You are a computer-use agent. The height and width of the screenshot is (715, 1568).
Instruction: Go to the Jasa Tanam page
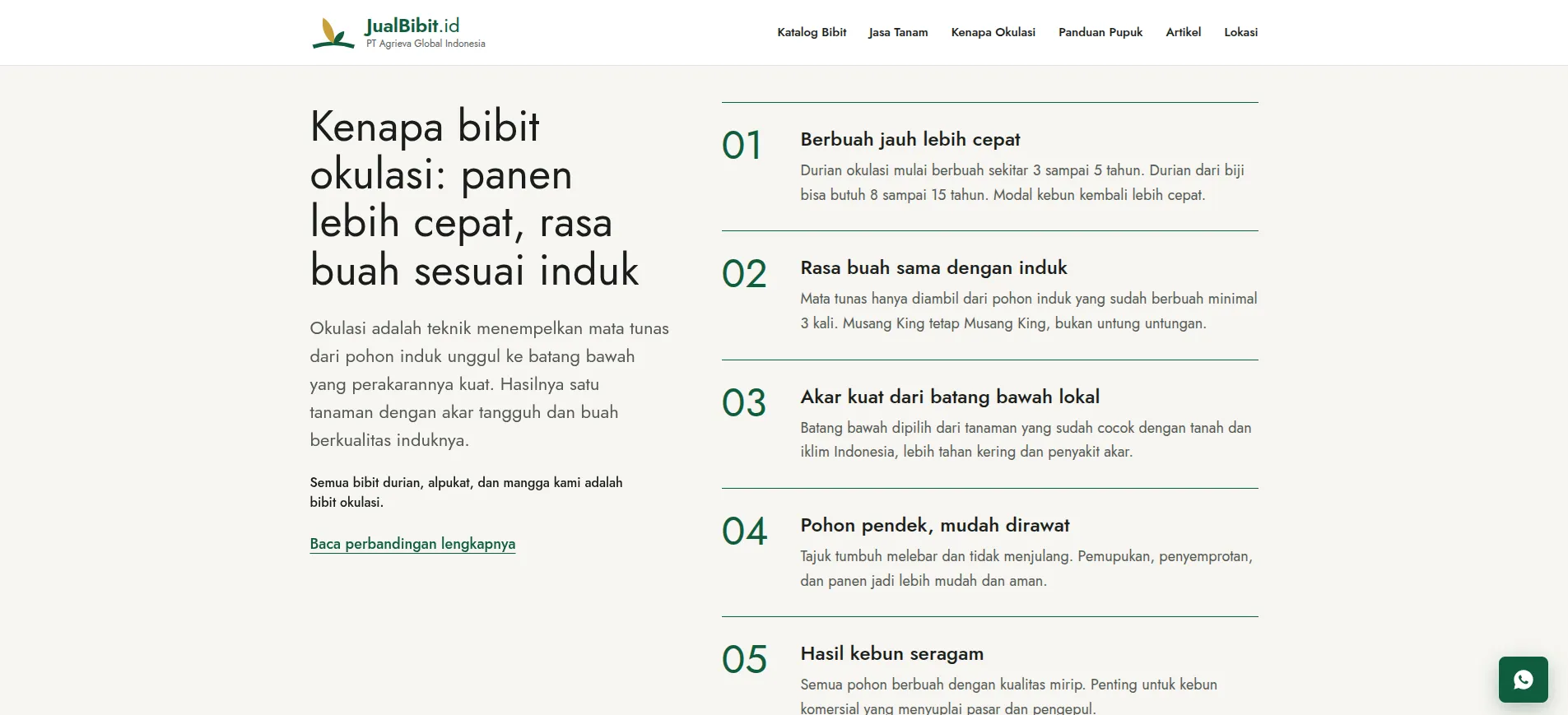point(898,32)
